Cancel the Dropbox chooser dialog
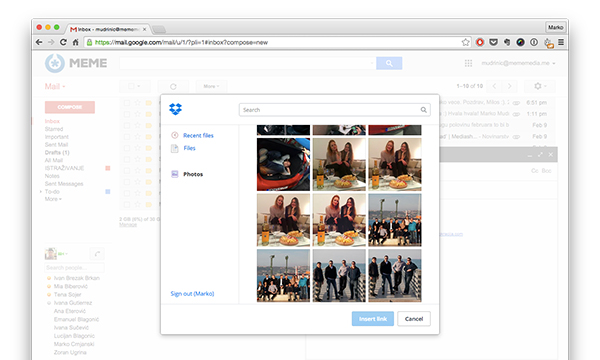600x360 pixels. point(414,319)
